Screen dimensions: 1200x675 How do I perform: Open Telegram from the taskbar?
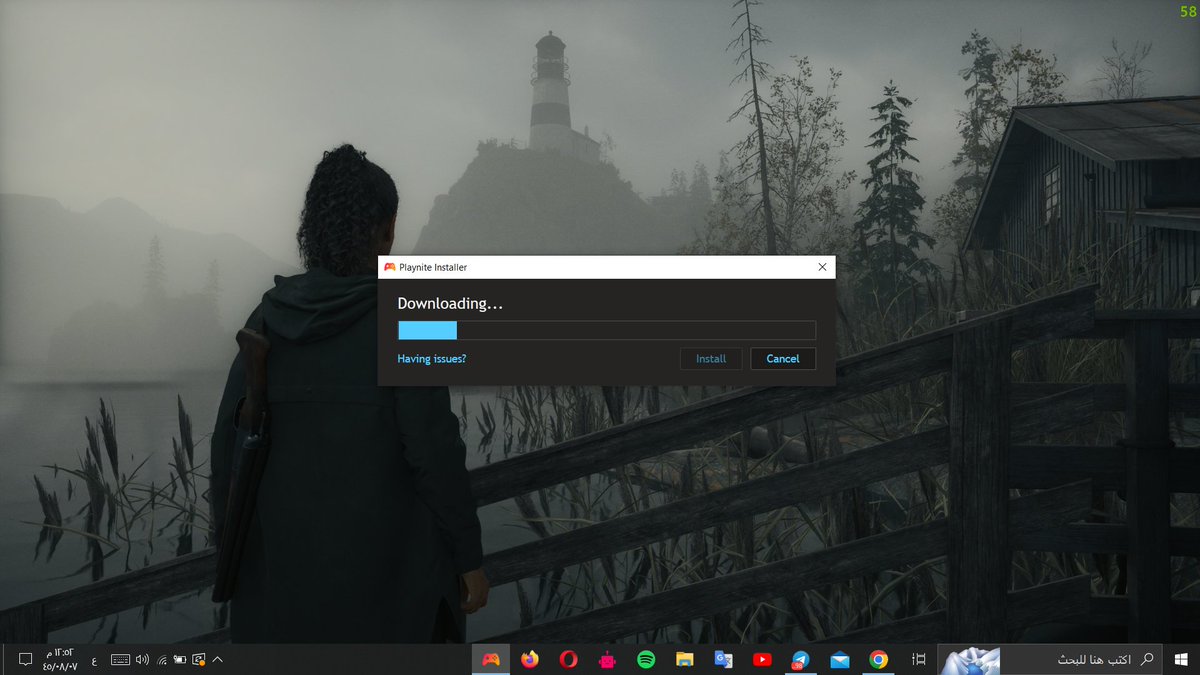800,659
